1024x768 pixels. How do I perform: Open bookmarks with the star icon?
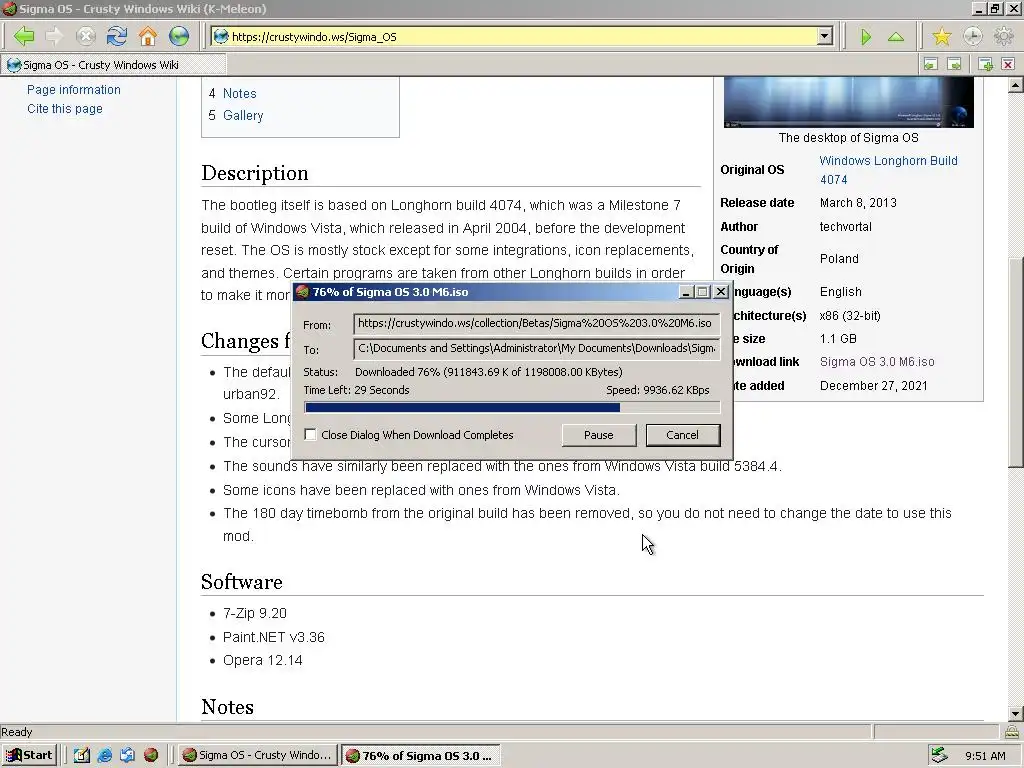coord(942,37)
